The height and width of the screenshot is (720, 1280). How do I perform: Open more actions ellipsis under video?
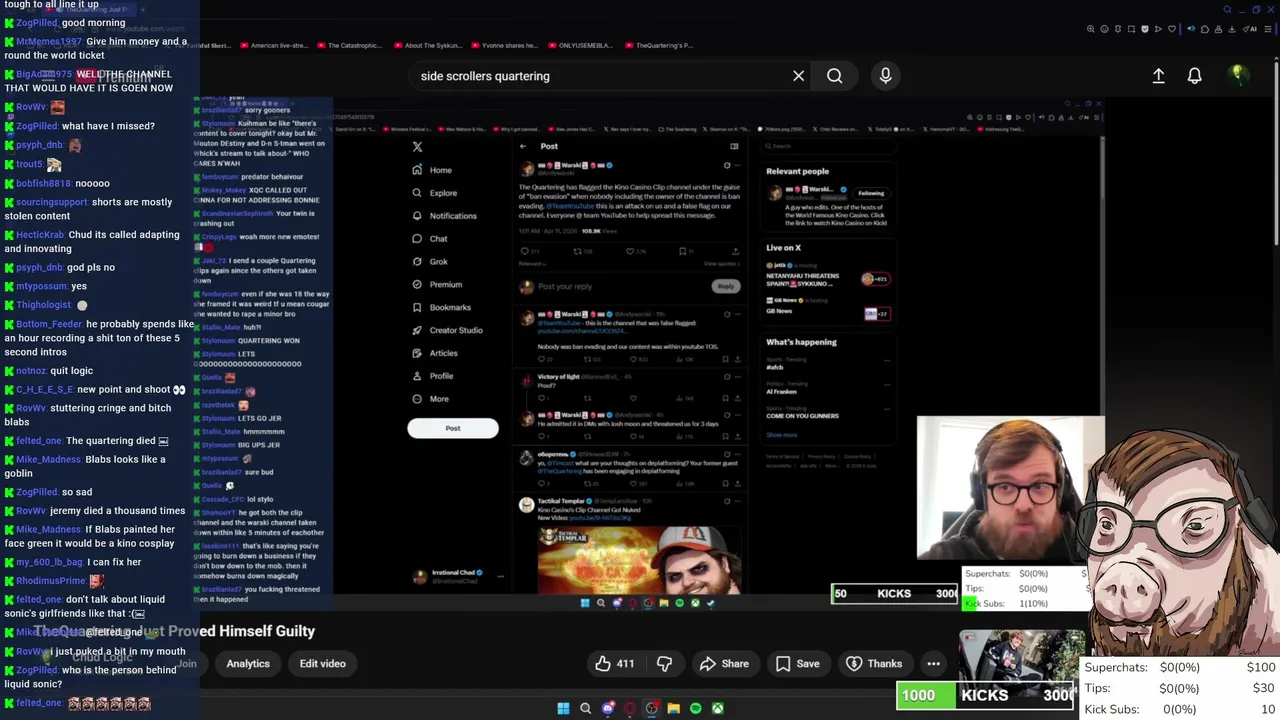(x=933, y=663)
